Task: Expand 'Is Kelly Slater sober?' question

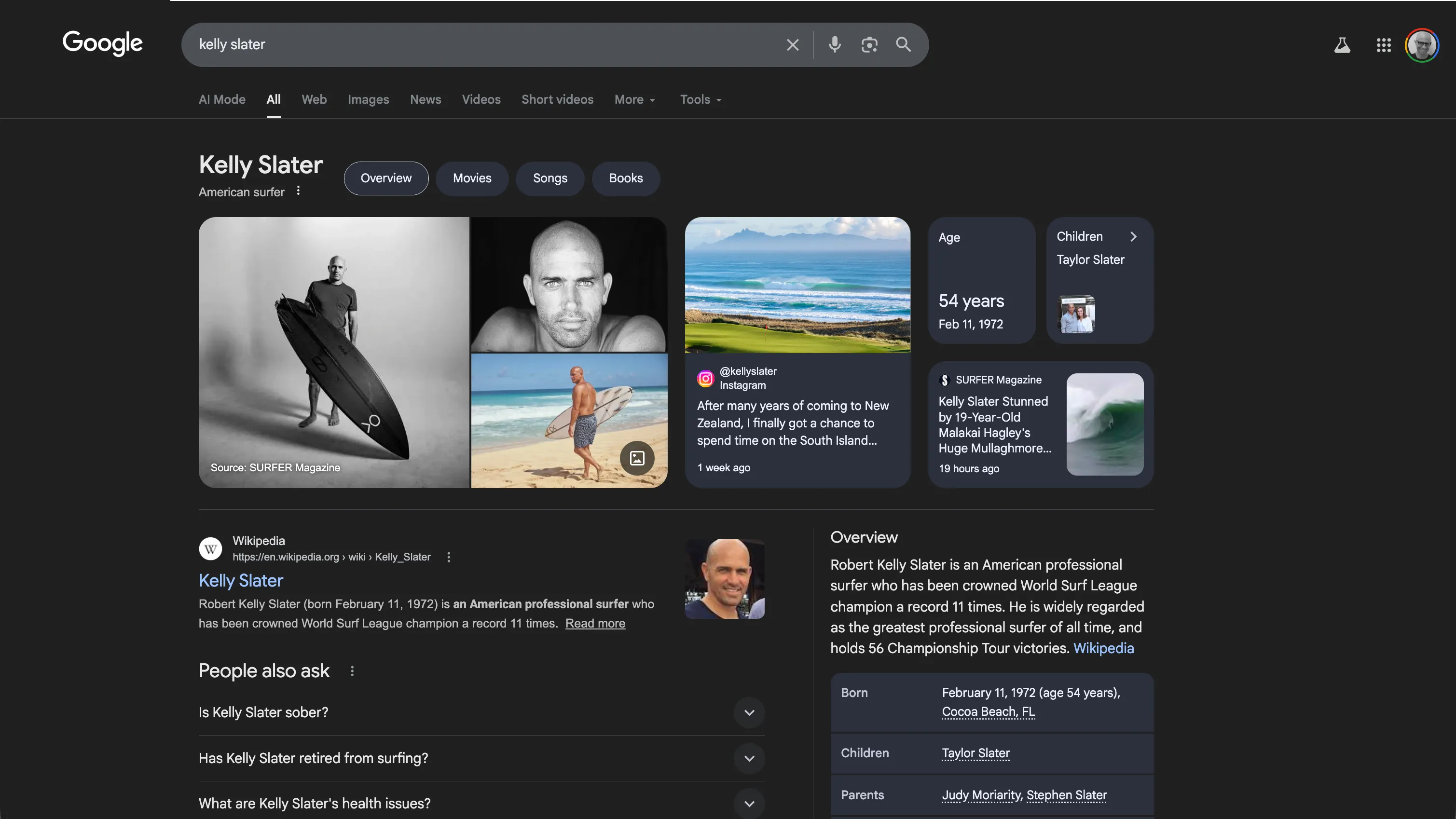Action: tap(749, 713)
